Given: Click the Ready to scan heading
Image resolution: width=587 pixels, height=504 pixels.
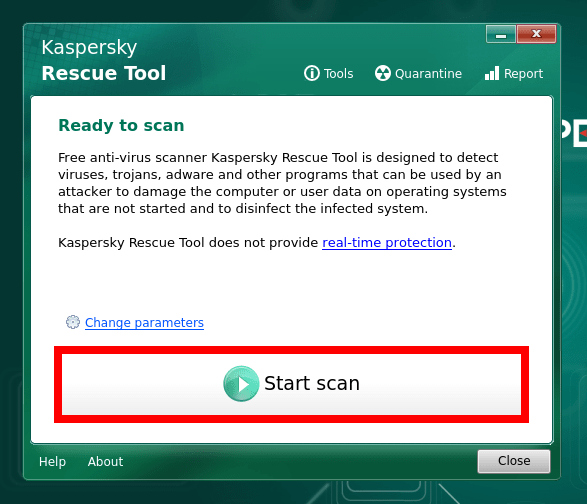Looking at the screenshot, I should [x=121, y=125].
